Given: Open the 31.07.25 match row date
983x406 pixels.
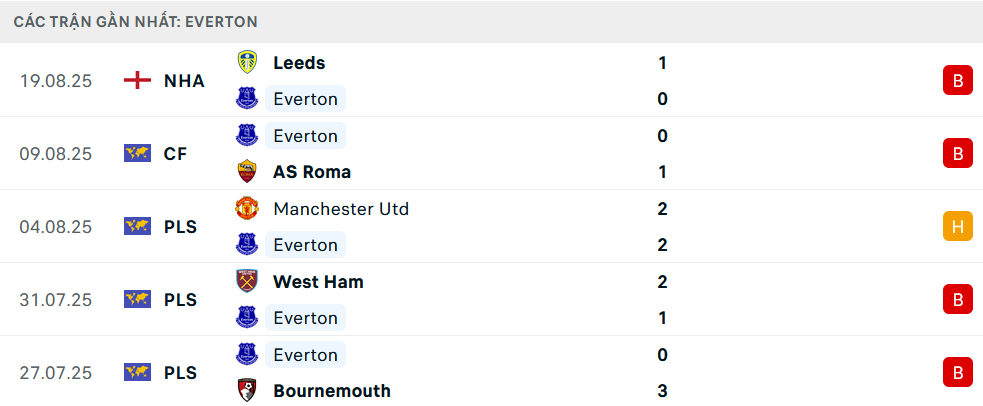Looking at the screenshot, I should click(x=56, y=300).
